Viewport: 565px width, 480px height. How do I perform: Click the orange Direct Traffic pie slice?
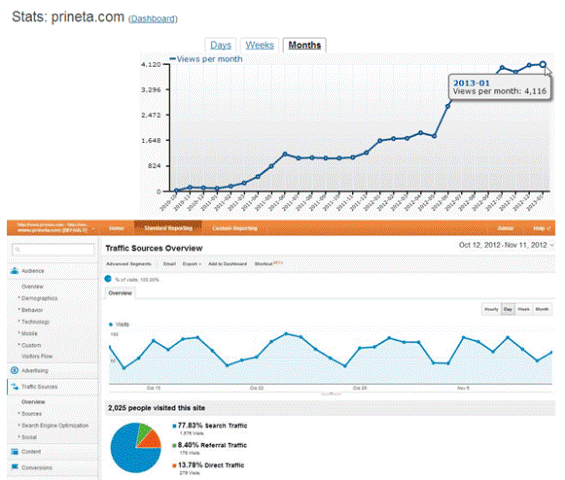153,440
